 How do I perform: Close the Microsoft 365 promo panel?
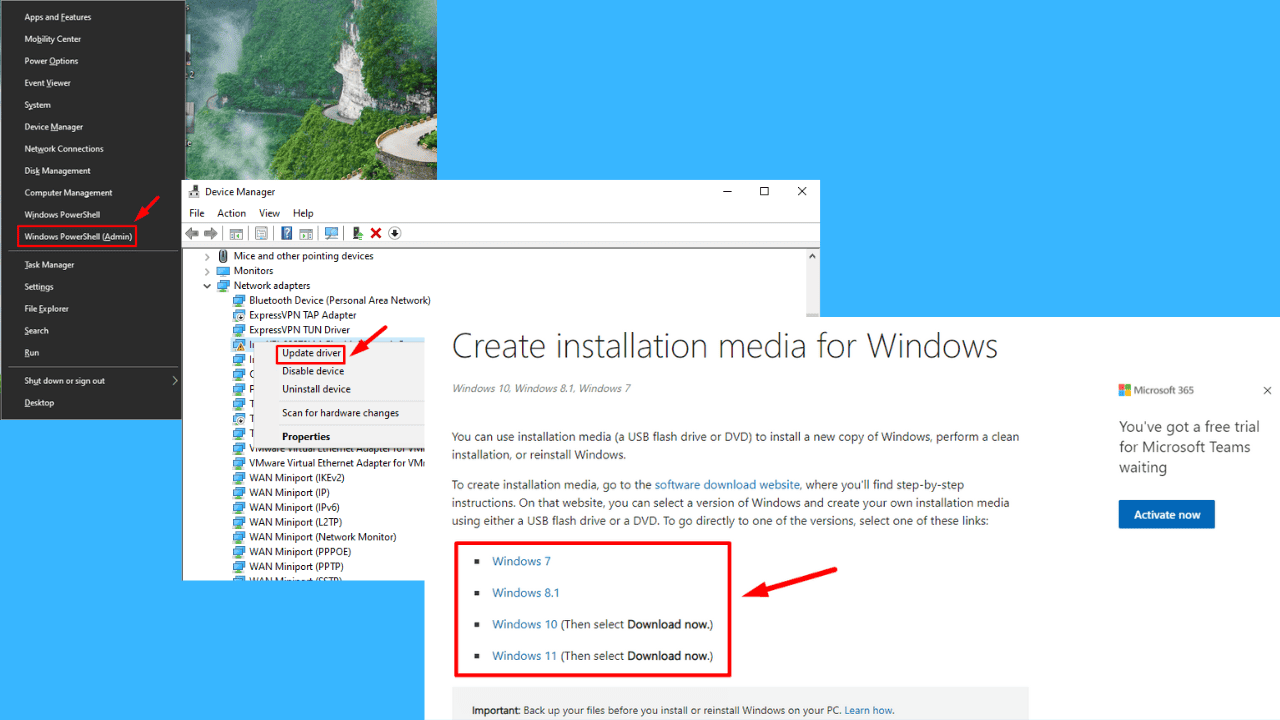1267,390
